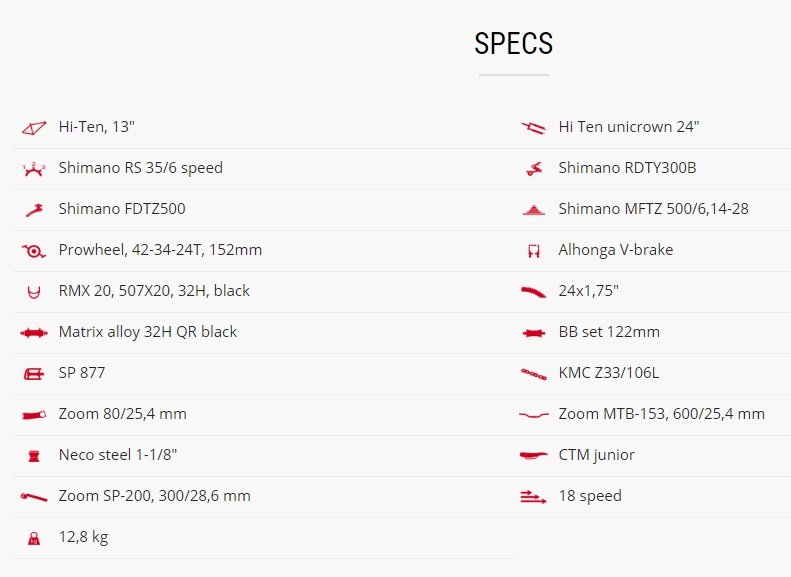791x577 pixels.
Task: Click the pedal icon next to SP 877
Action: pos(34,374)
